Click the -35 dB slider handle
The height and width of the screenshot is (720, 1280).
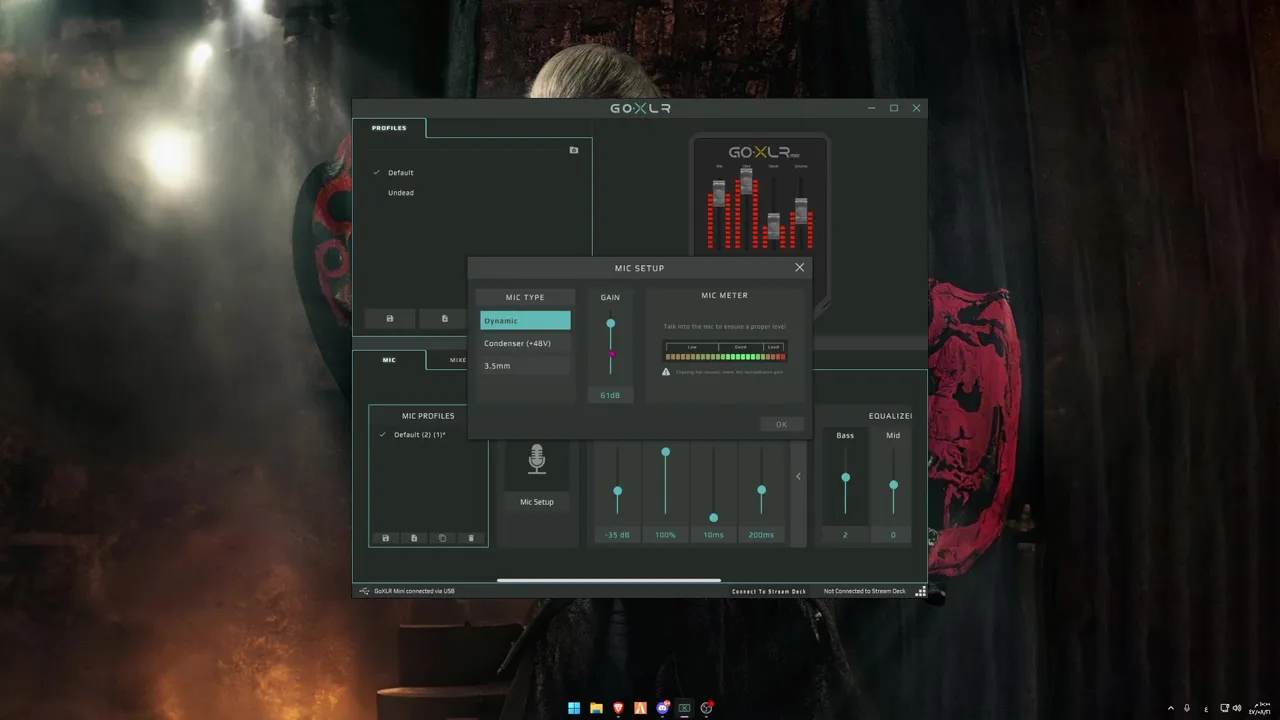(x=617, y=491)
